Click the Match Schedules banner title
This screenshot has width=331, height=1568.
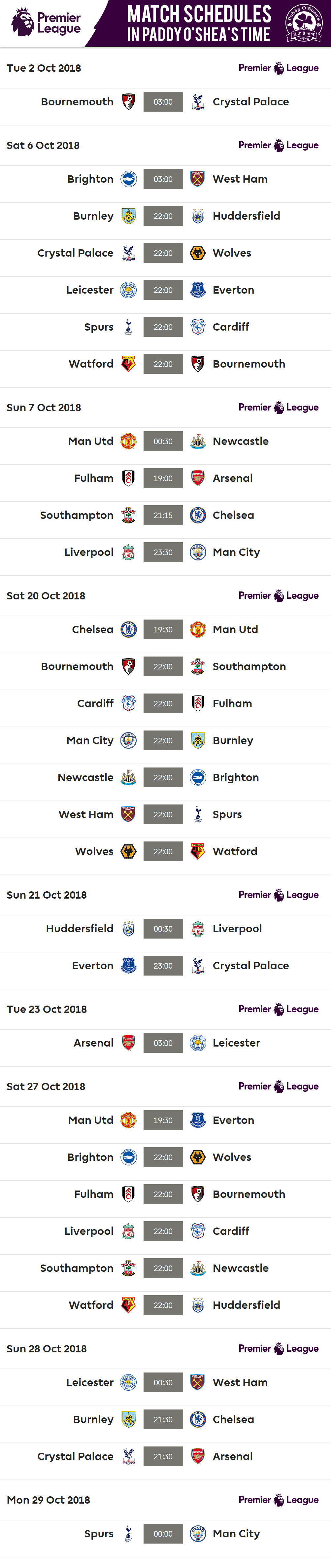point(199,23)
